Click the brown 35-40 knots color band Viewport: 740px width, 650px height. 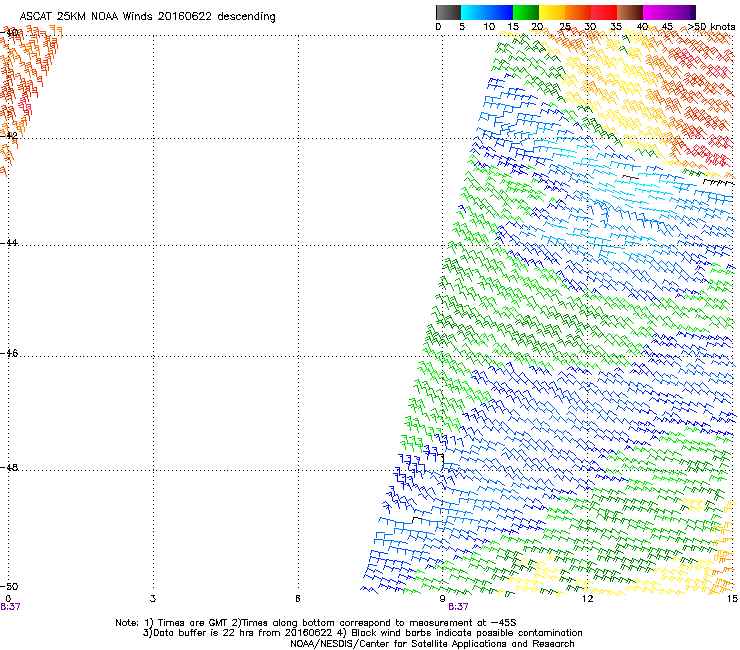[x=630, y=12]
